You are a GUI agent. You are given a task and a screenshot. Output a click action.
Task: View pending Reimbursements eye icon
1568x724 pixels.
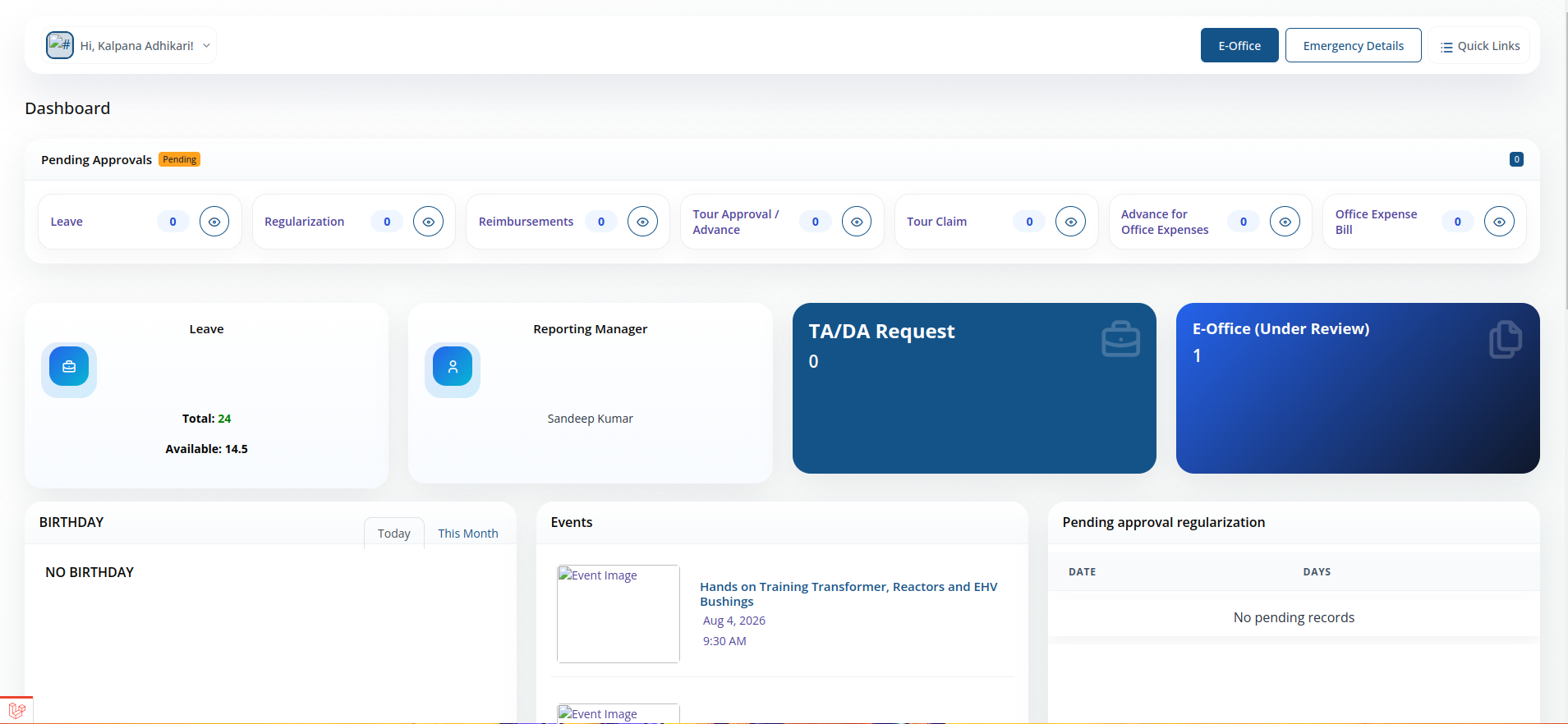coord(642,222)
